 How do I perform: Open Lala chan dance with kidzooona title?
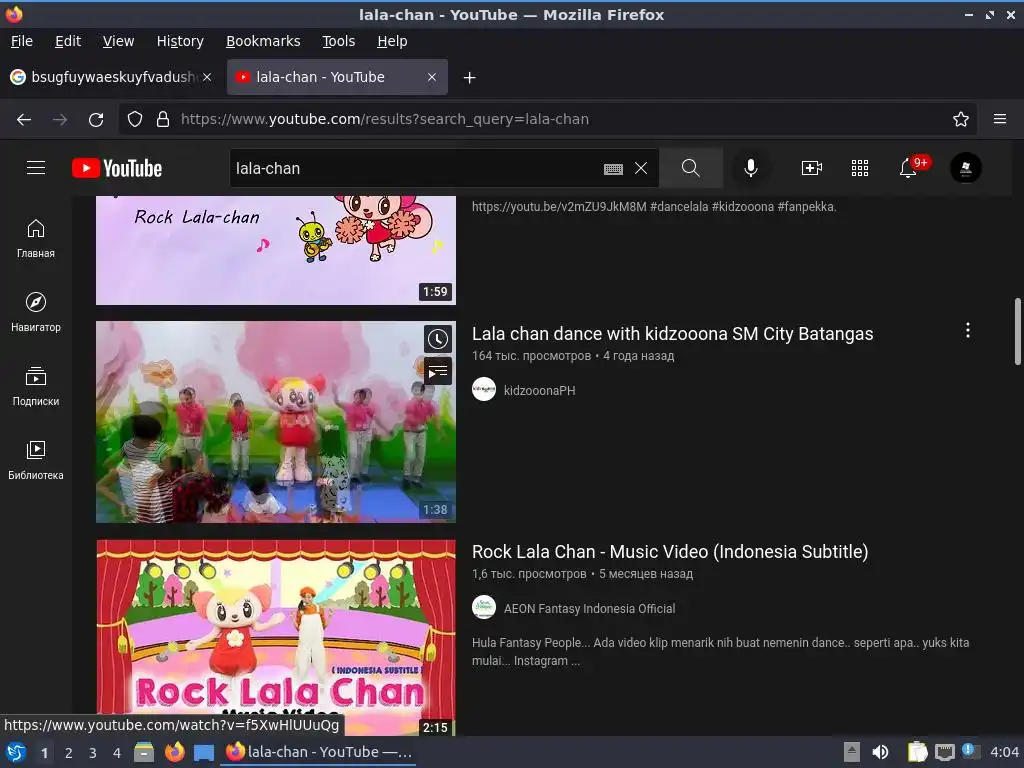672,334
